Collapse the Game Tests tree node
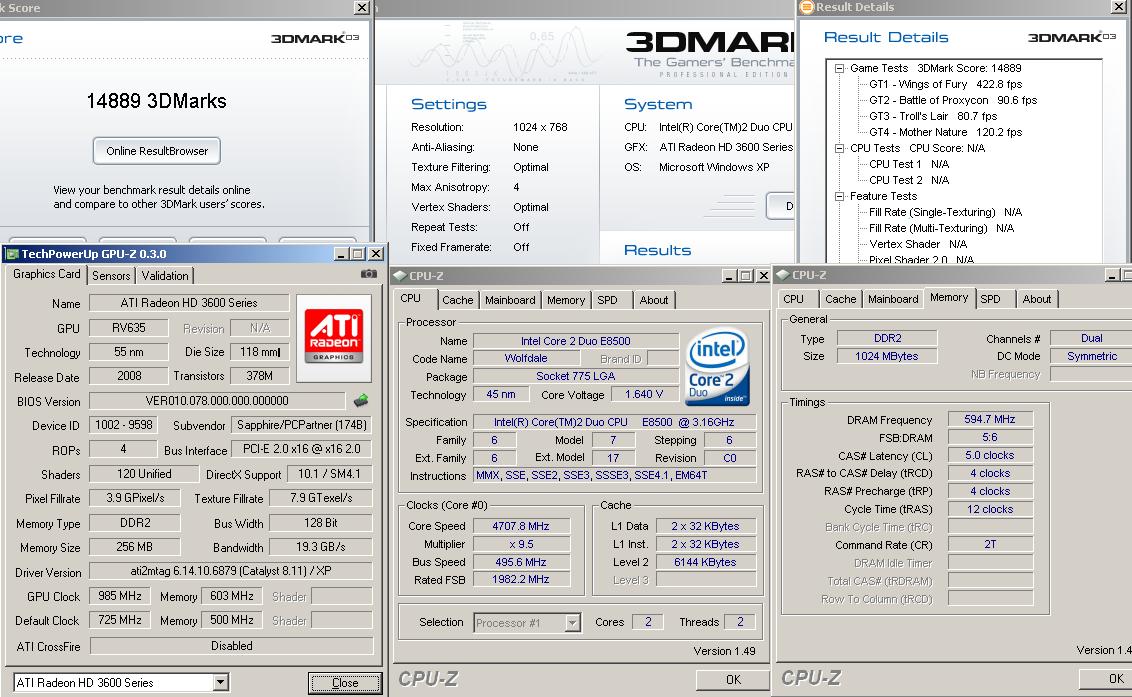The width and height of the screenshot is (1132, 697). pyautogui.click(x=840, y=69)
